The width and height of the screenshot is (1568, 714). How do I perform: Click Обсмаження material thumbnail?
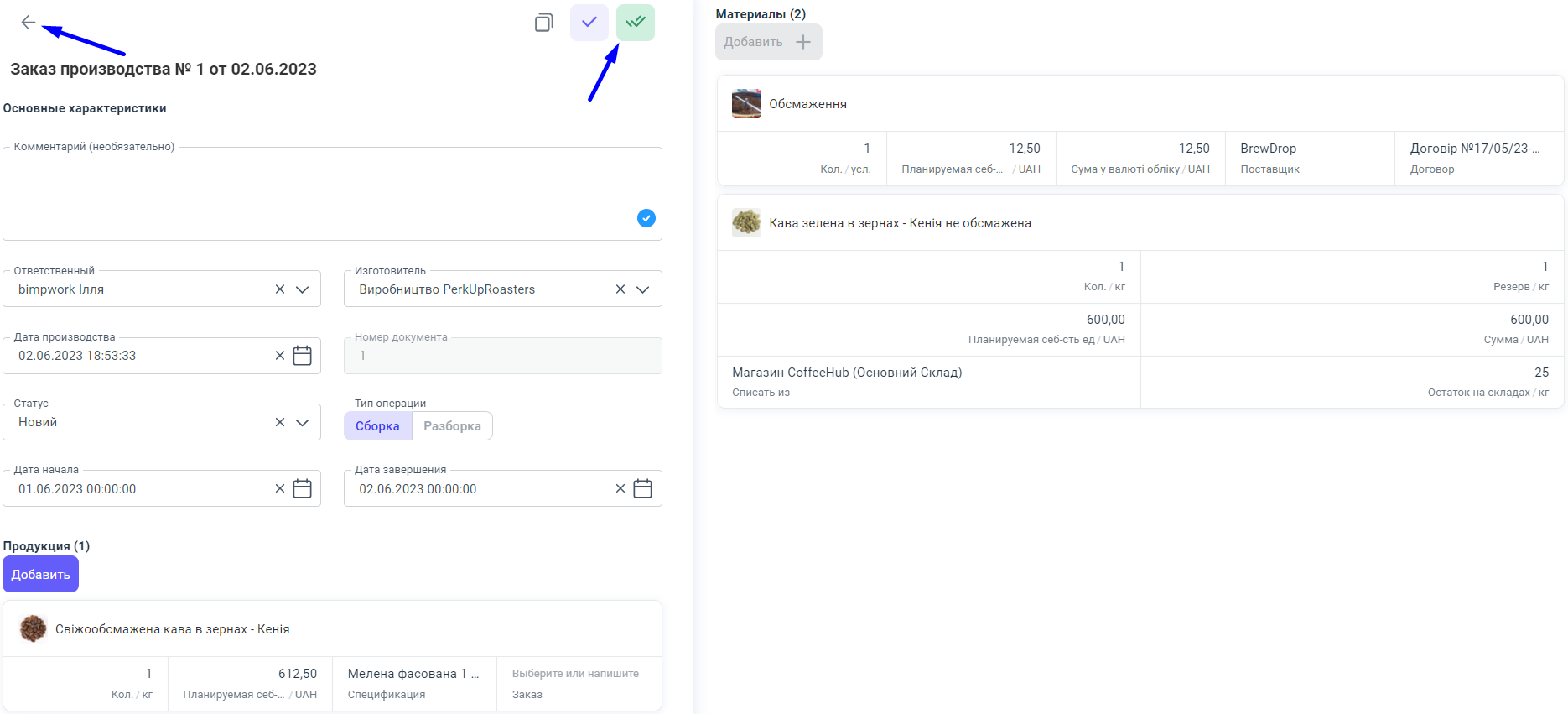tap(746, 104)
